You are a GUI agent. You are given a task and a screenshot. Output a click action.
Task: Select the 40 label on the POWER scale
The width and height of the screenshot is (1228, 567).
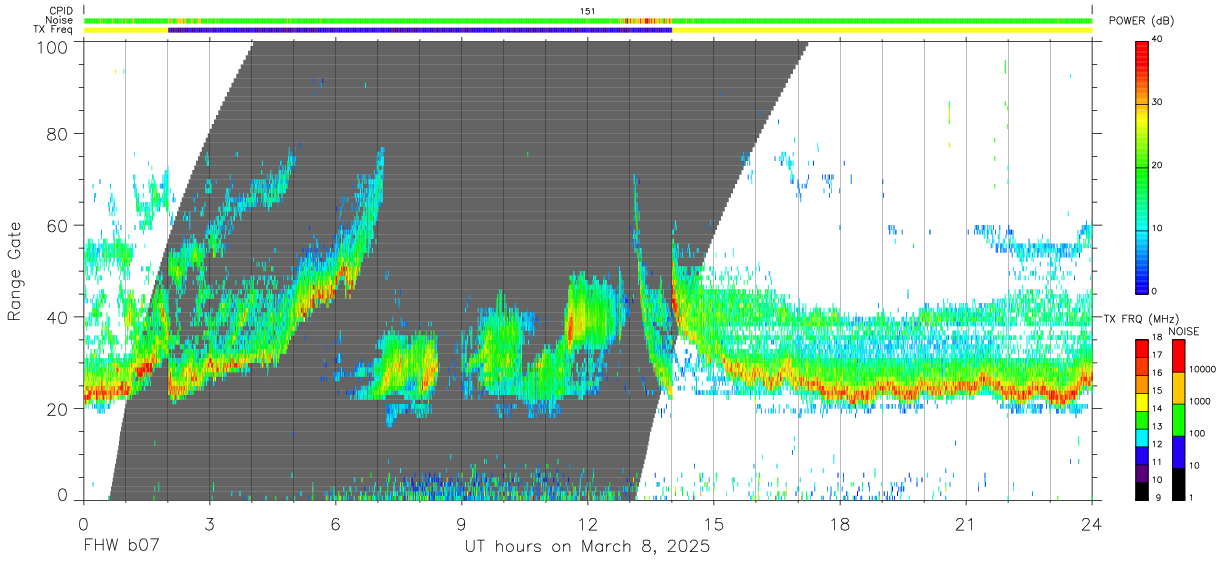point(1157,39)
